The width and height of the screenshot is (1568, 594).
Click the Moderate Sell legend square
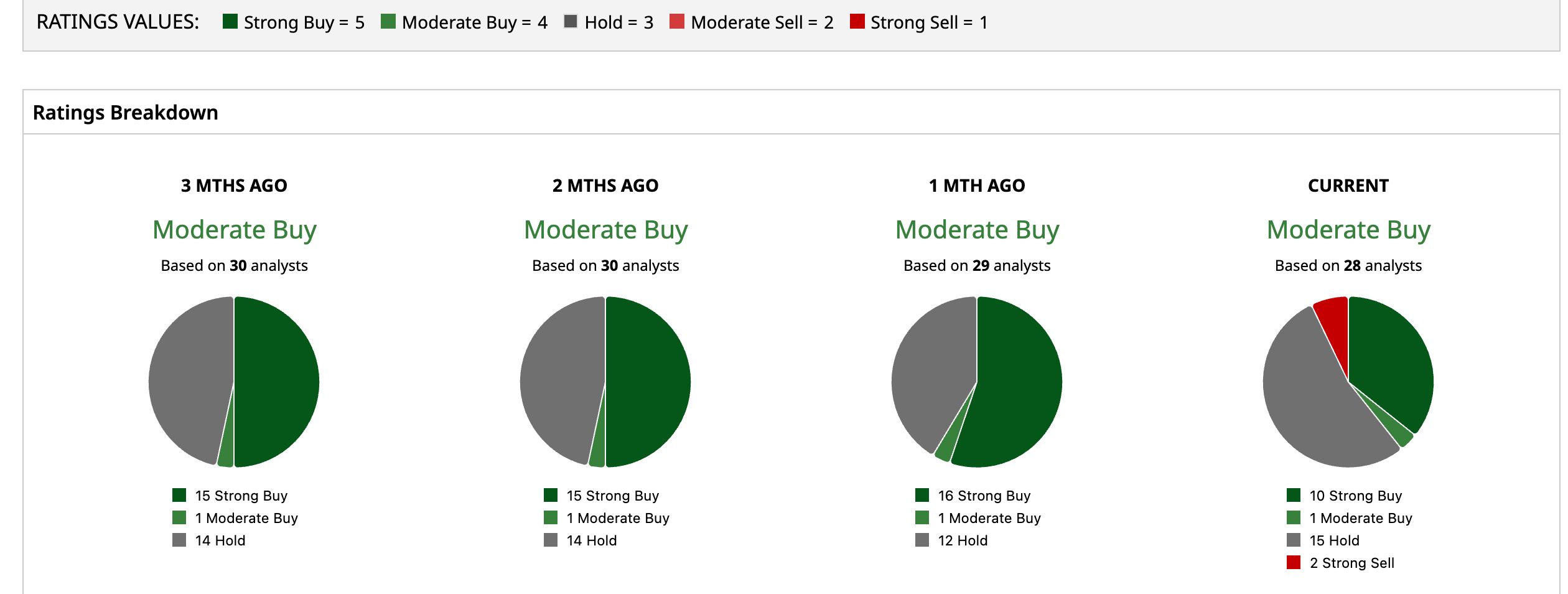tap(677, 21)
